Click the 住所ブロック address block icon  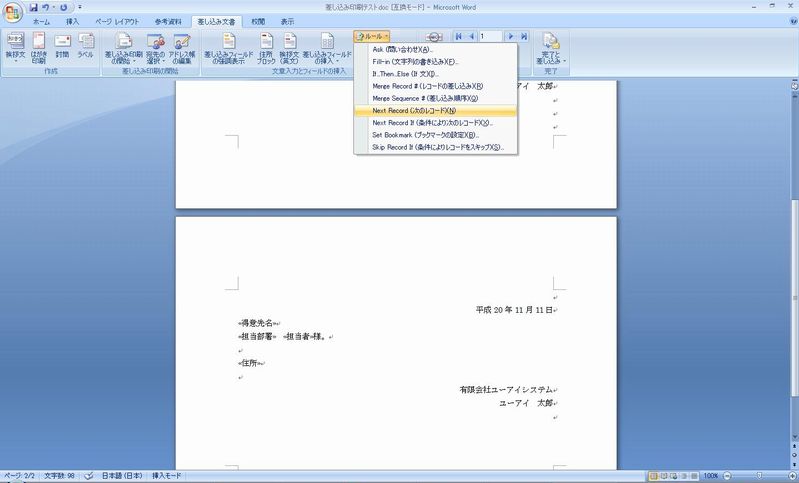point(266,48)
